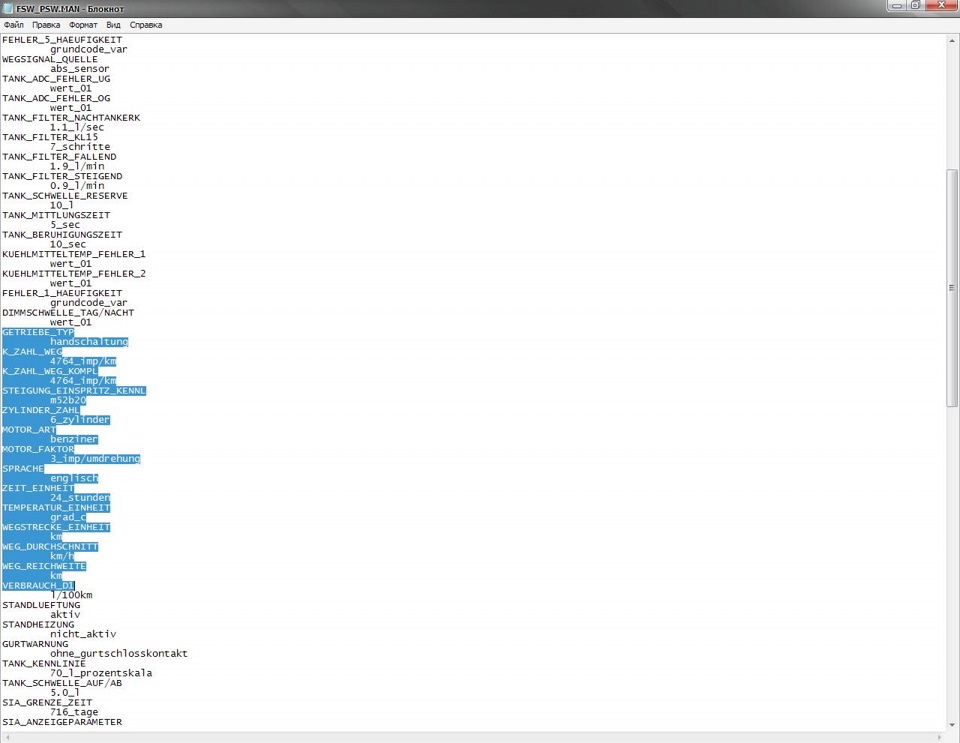Close the Notepad window
Screen dimensions: 960x743
941,6
